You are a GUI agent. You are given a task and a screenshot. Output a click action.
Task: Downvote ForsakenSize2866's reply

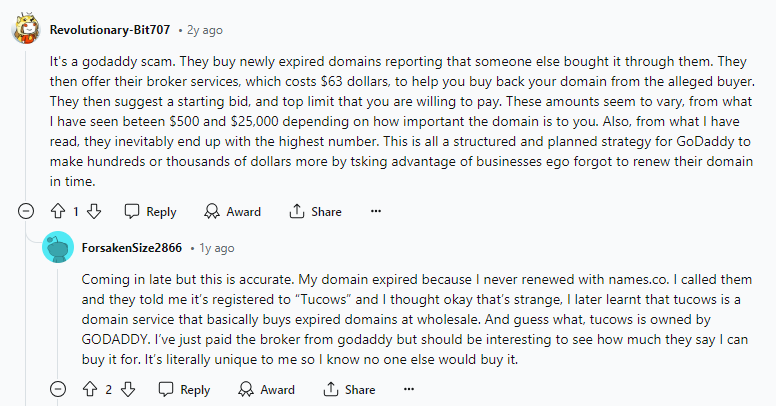click(129, 390)
